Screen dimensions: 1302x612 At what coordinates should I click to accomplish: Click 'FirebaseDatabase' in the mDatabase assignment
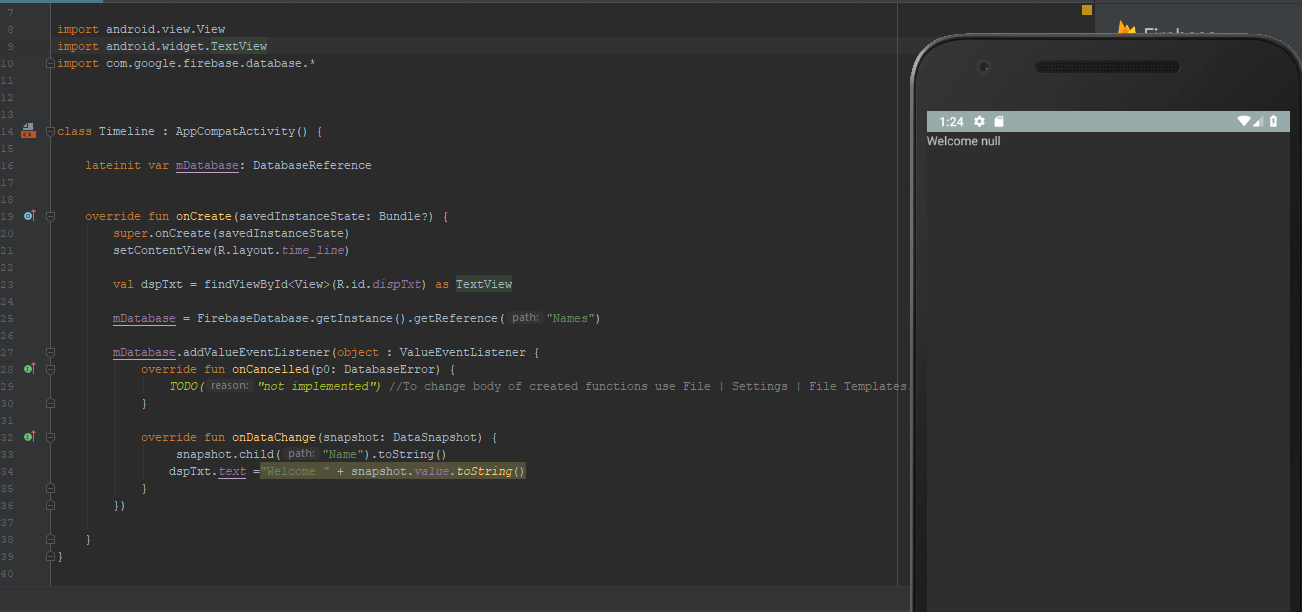tap(253, 318)
